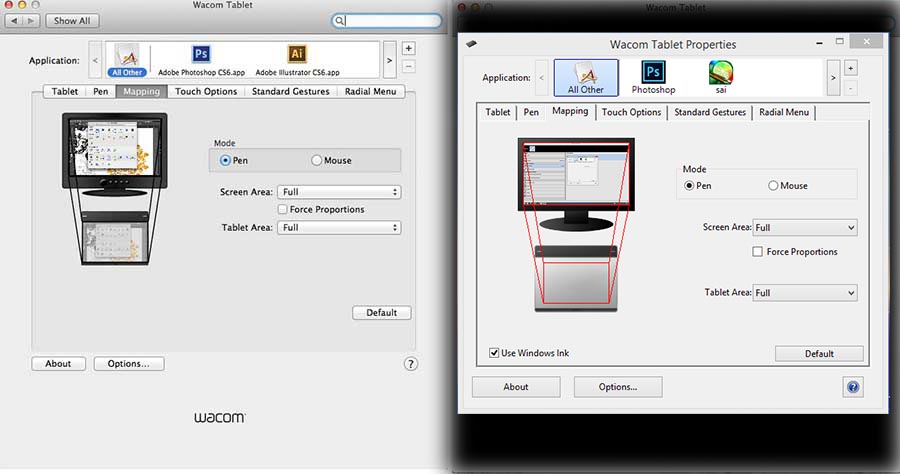Click the forward arrow in Mac toolbar

pyautogui.click(x=31, y=21)
